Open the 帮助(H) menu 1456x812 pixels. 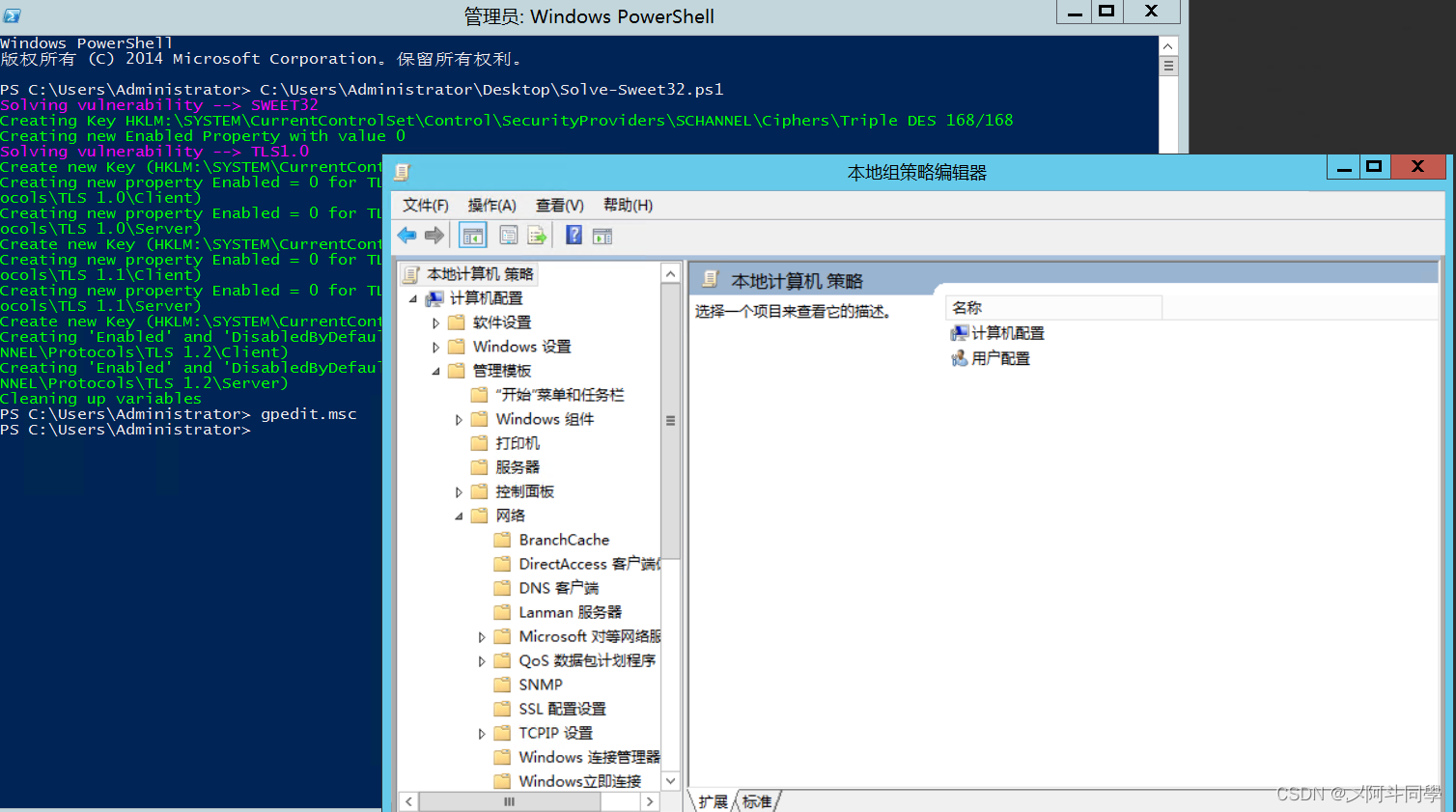[x=628, y=206]
